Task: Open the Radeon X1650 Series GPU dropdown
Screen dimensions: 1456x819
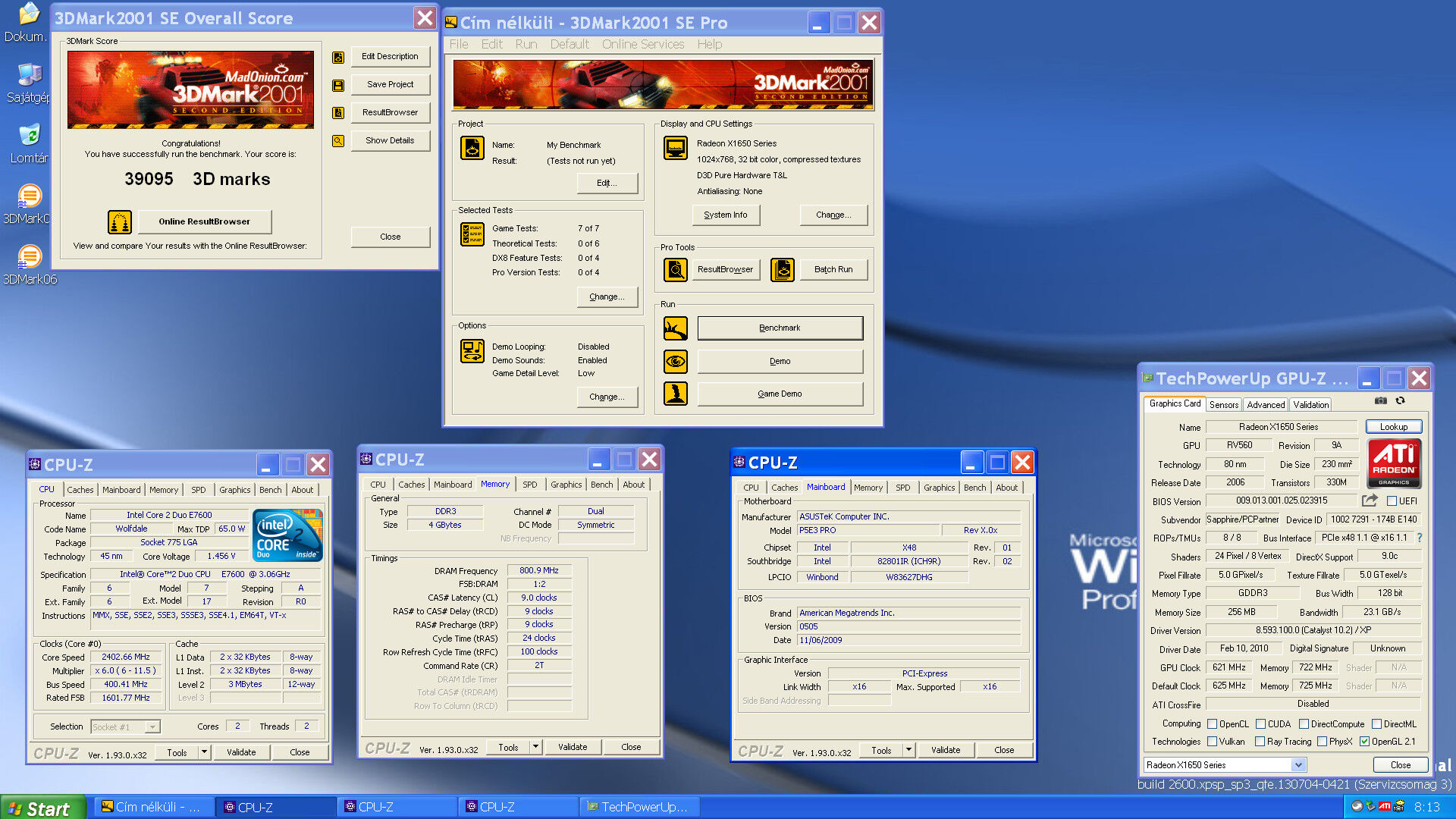Action: click(x=1298, y=765)
